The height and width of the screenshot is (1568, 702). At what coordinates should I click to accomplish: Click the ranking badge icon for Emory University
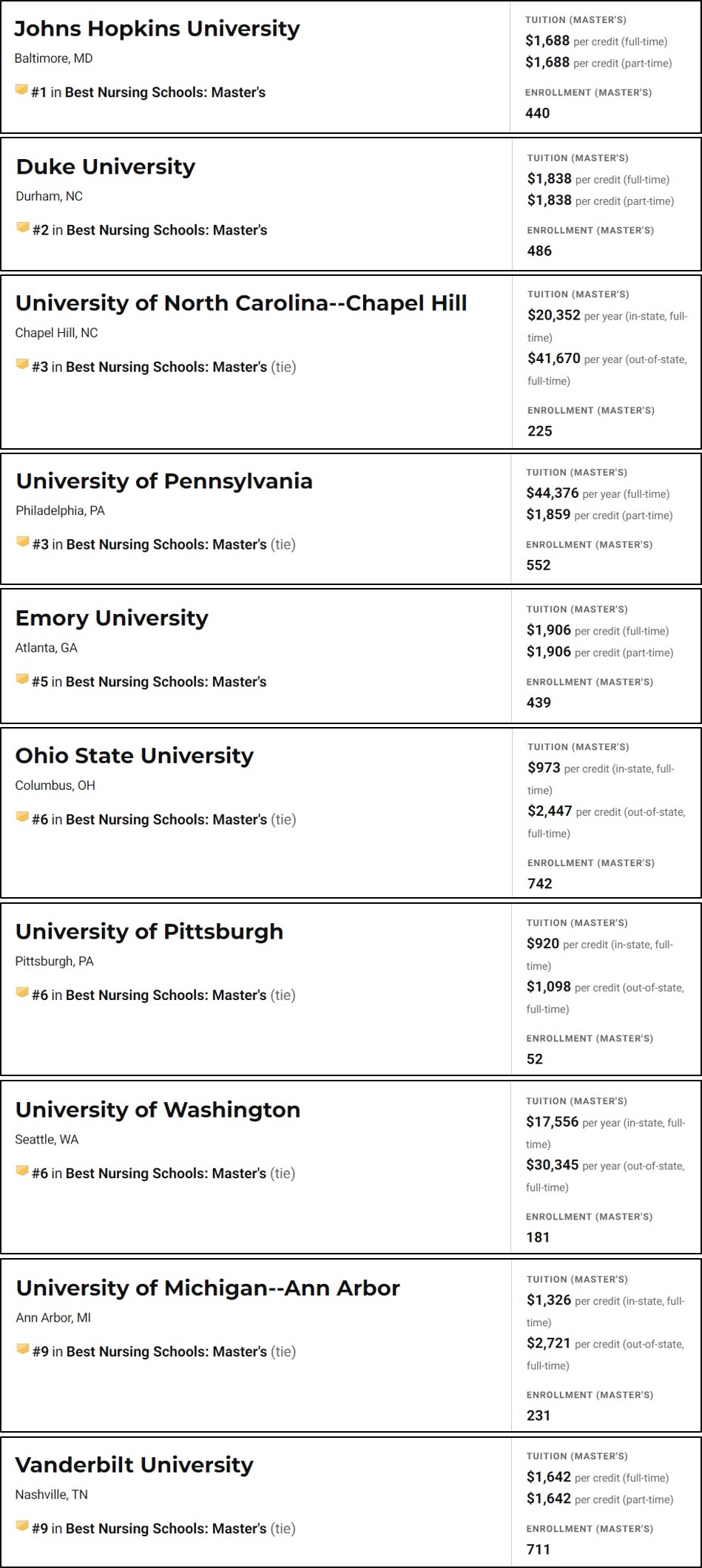(22, 680)
